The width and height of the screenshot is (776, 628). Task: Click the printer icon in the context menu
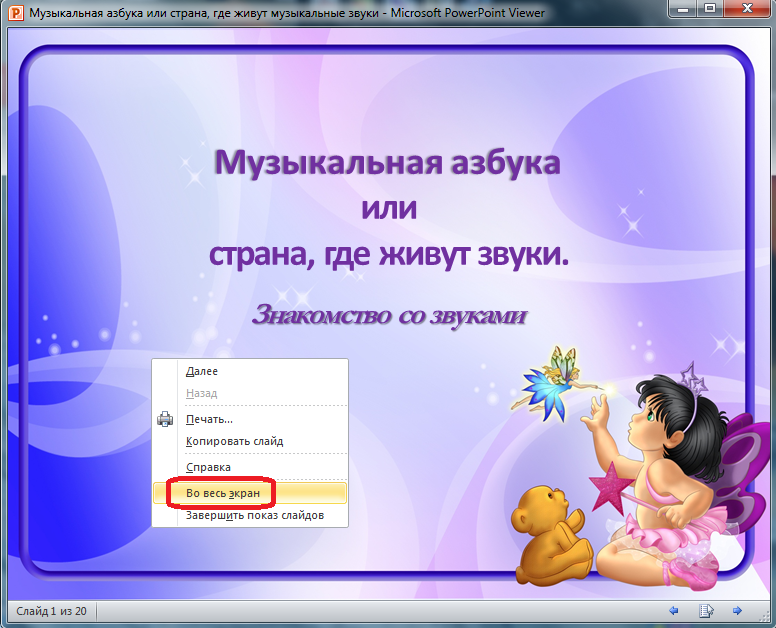[166, 420]
